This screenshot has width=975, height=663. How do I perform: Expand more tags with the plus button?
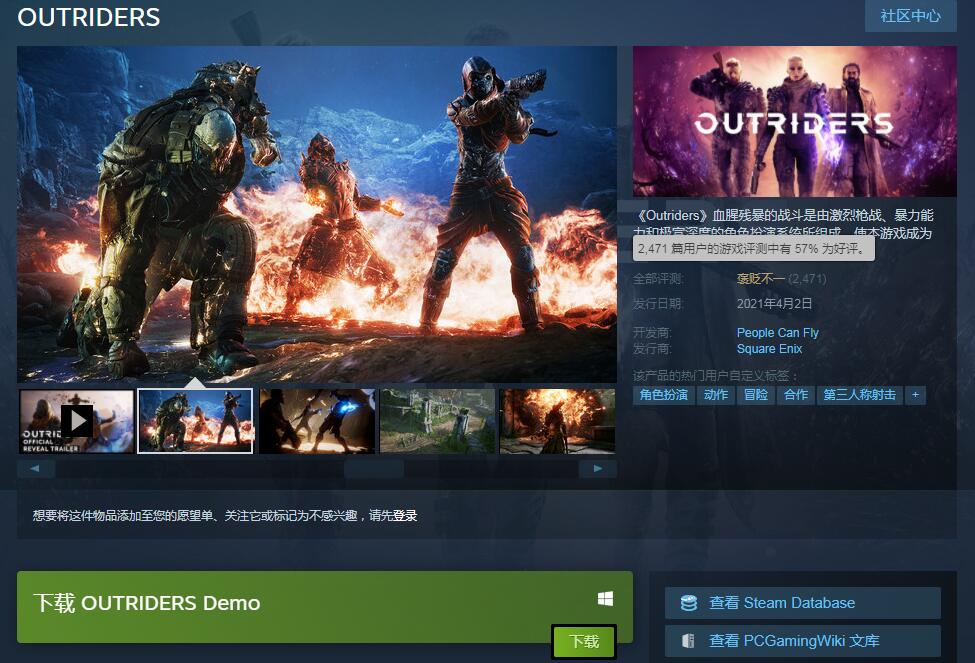pyautogui.click(x=914, y=395)
